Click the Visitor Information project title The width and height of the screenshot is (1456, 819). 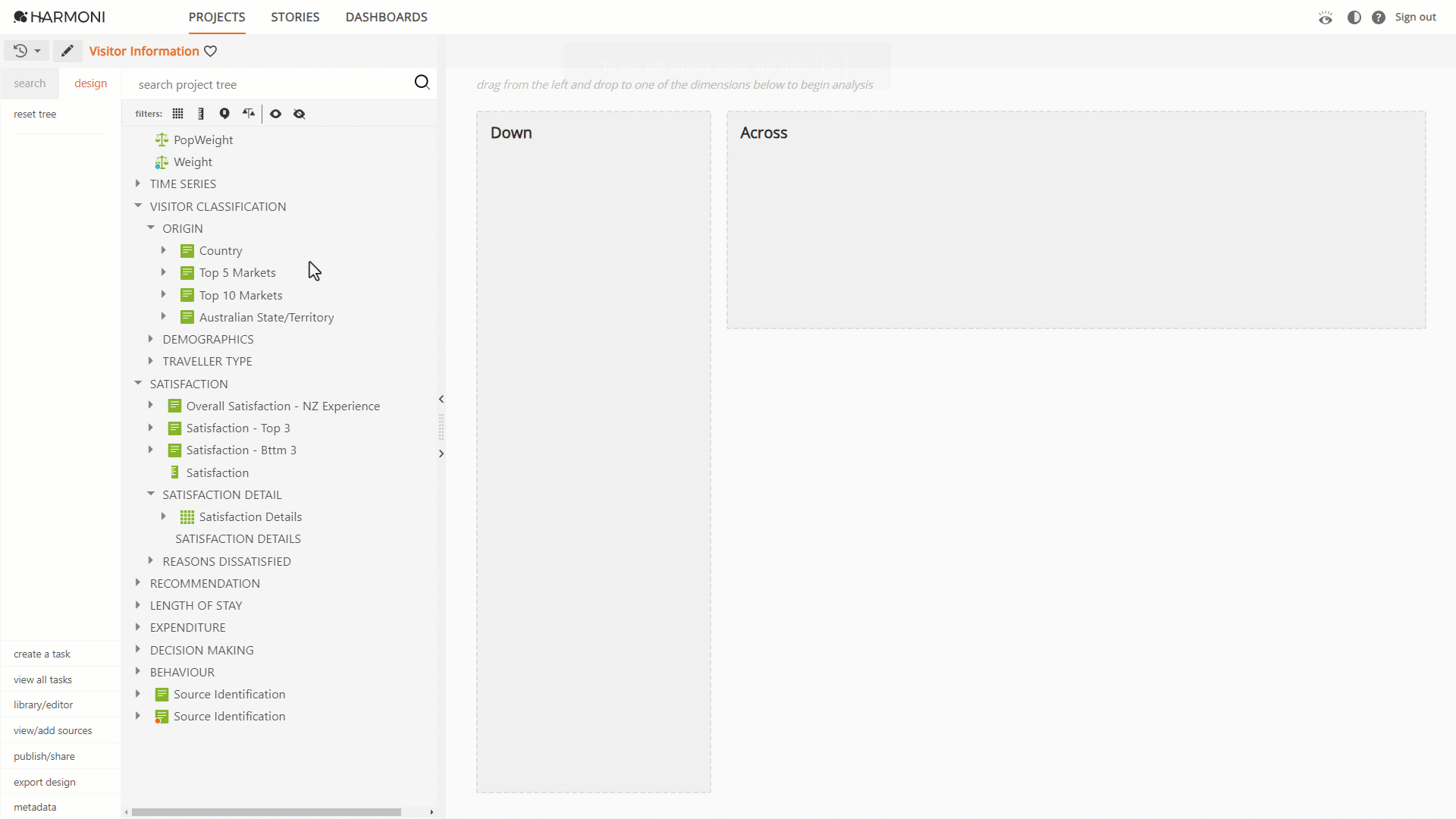click(144, 52)
